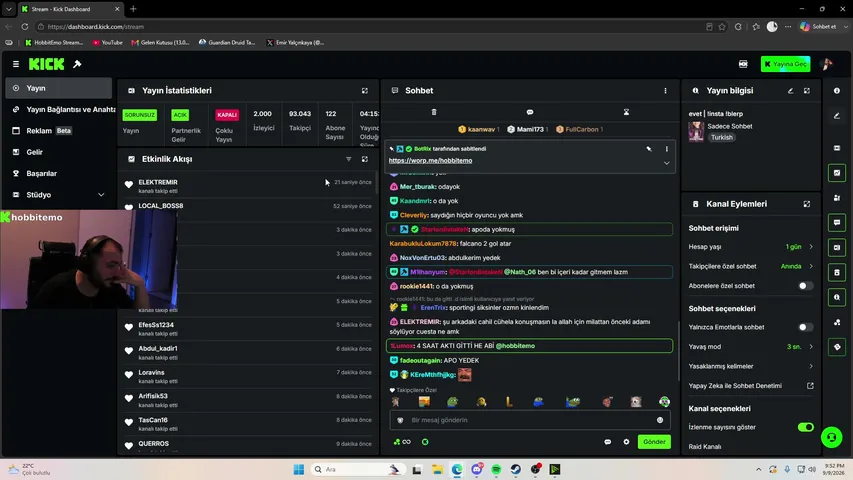Click the green points icon below message box
The height and width of the screenshot is (480, 853).
click(397, 442)
